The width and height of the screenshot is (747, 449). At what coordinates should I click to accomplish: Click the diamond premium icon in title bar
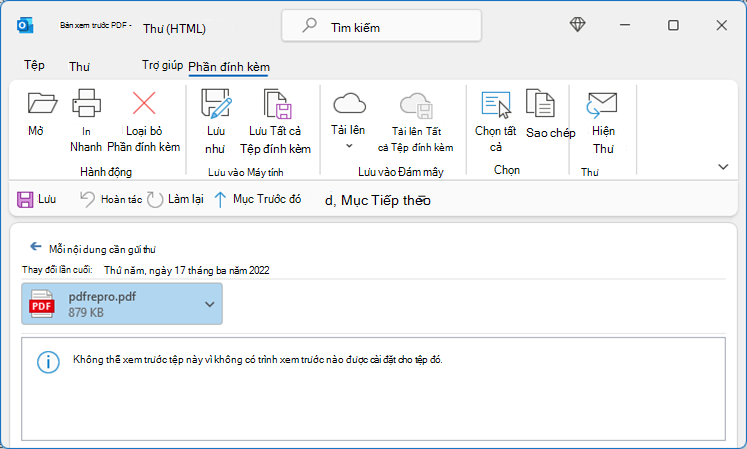(x=577, y=25)
